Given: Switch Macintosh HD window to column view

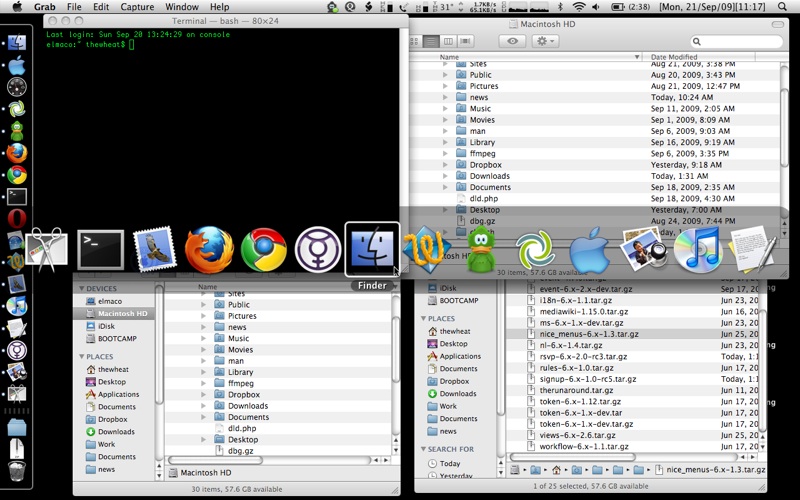Looking at the screenshot, I should click(448, 41).
